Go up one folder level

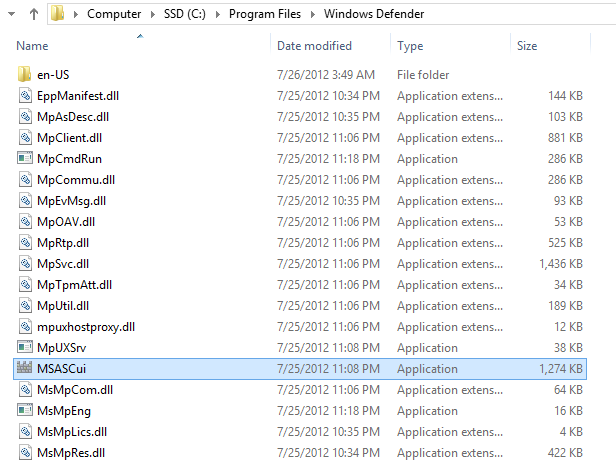coord(34,14)
